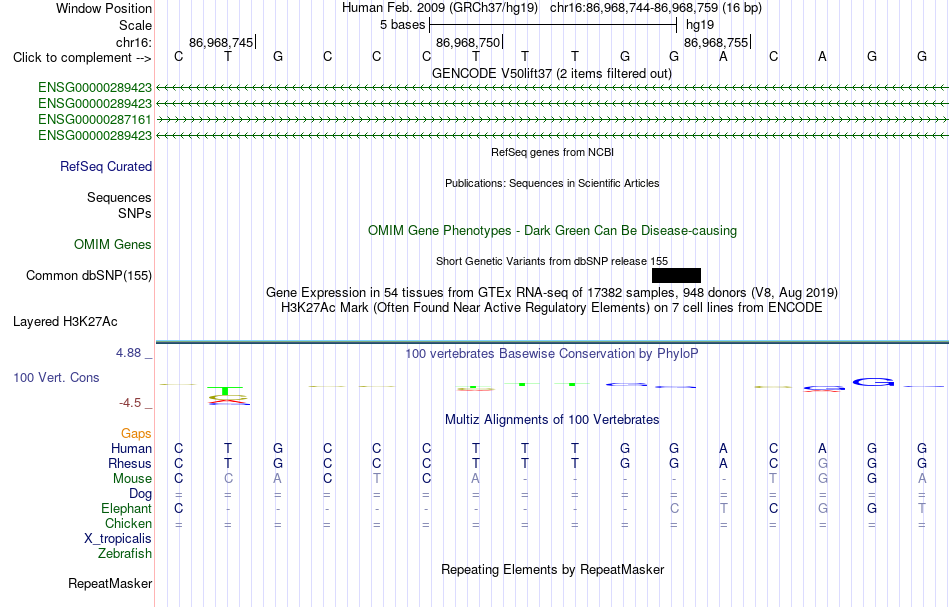Select the Zebrafish alignment row label
The height and width of the screenshot is (607, 950).
[x=125, y=553]
